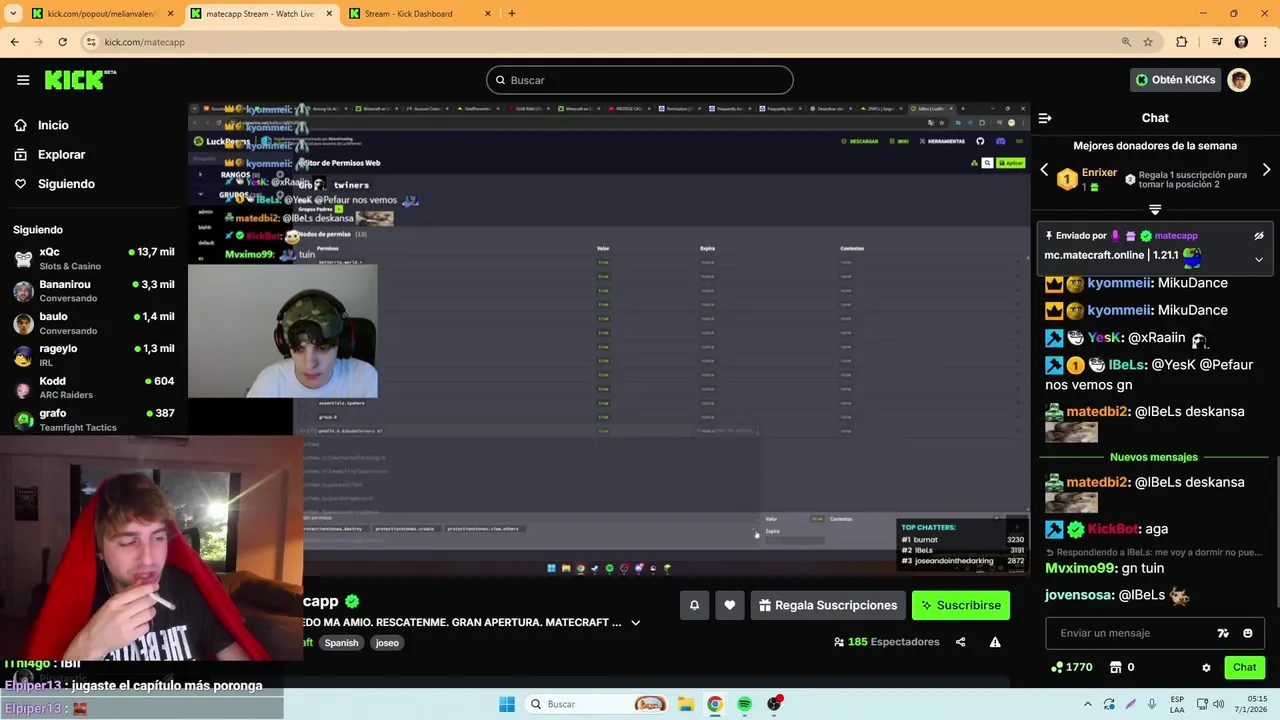Viewport: 1280px width, 720px height.
Task: Open rageyio's channel from the following list
Action: pos(94,354)
